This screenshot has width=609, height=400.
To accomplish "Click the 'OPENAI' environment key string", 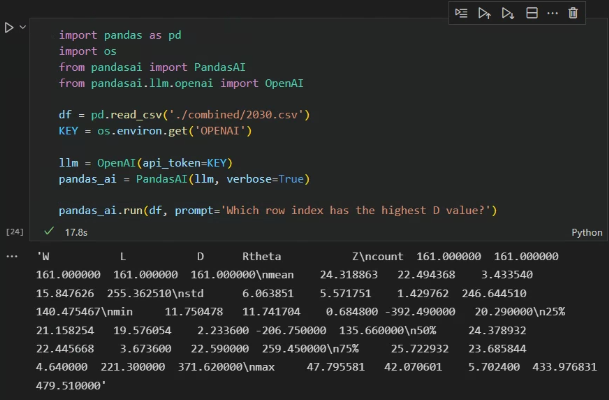I will tap(220, 131).
